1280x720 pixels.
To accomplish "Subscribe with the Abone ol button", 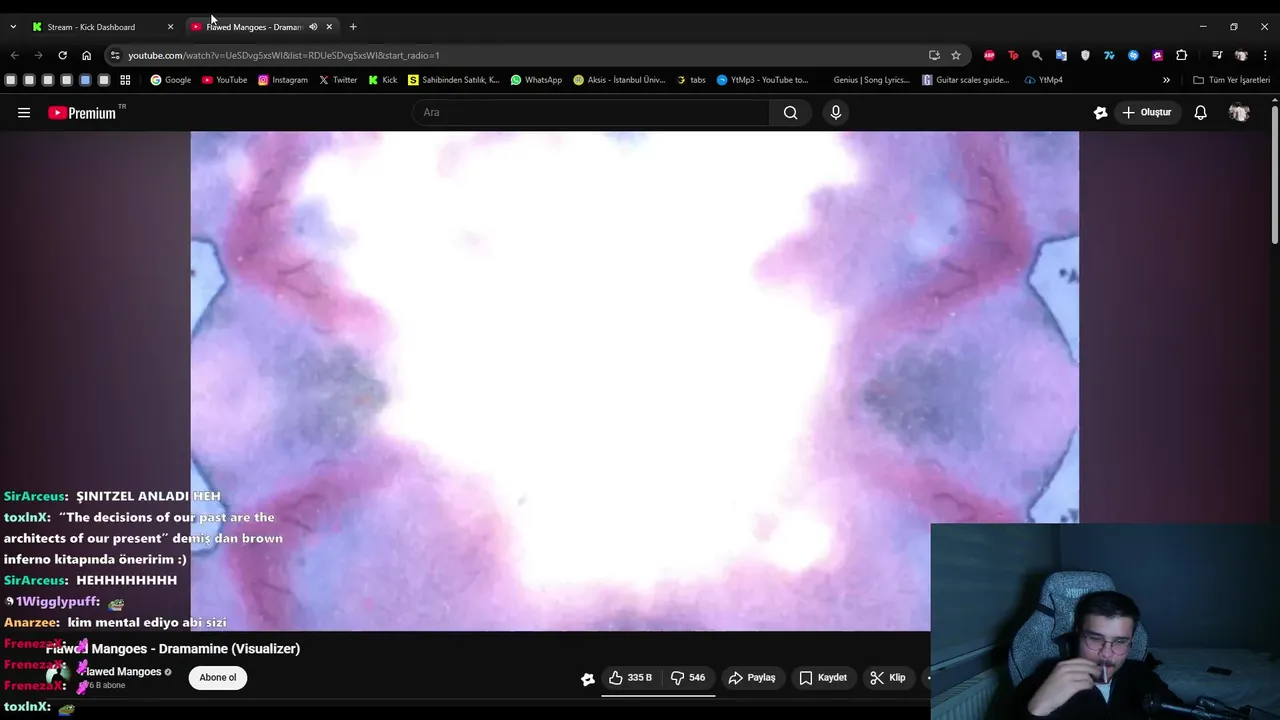I will (x=218, y=678).
